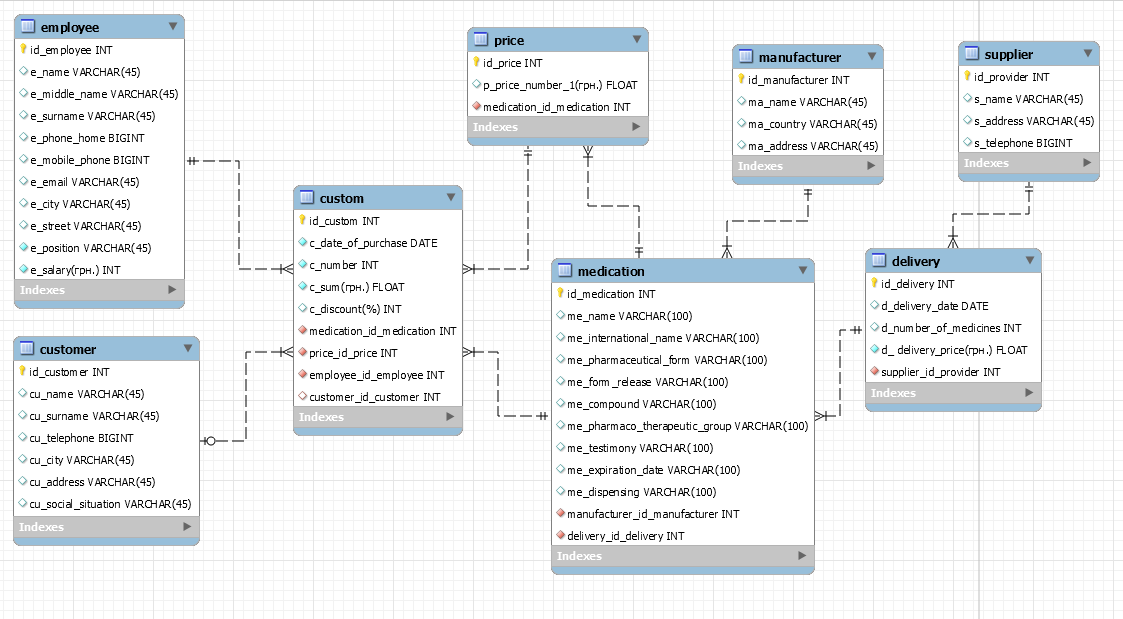1123x619 pixels.
Task: Expand Indexes section of customer table
Action: click(187, 526)
